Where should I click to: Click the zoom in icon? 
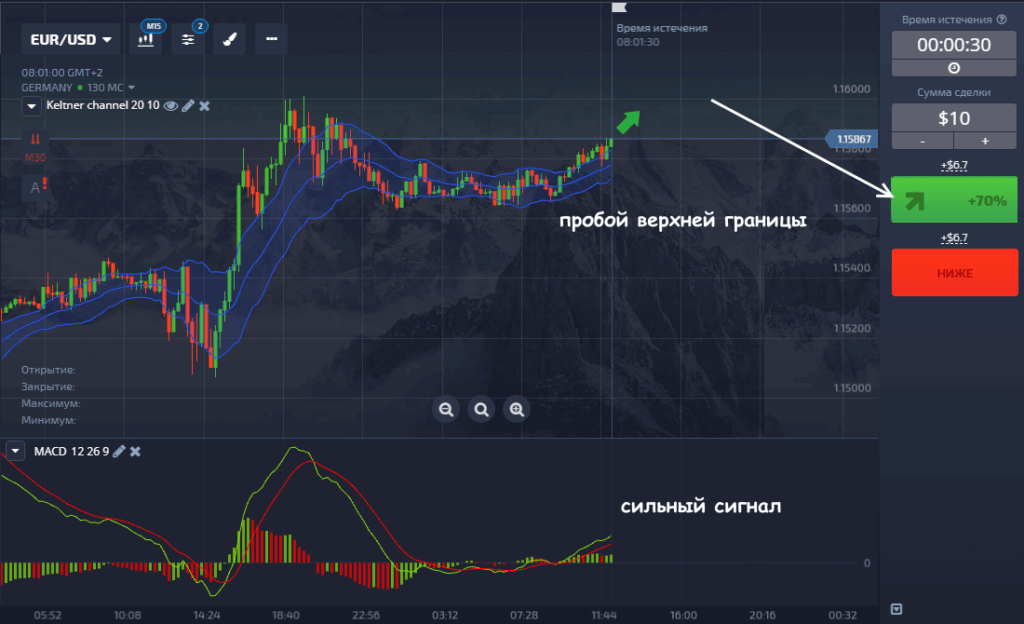[x=516, y=409]
